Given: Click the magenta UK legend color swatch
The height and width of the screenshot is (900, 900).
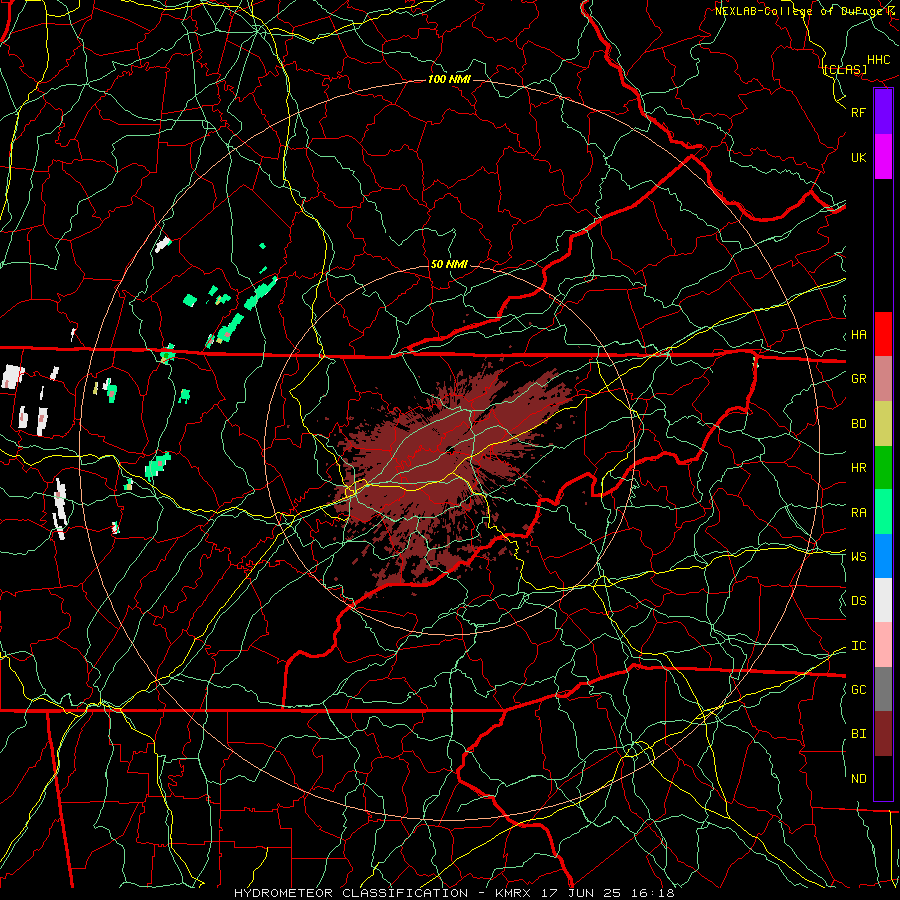Looking at the screenshot, I should 883,157.
